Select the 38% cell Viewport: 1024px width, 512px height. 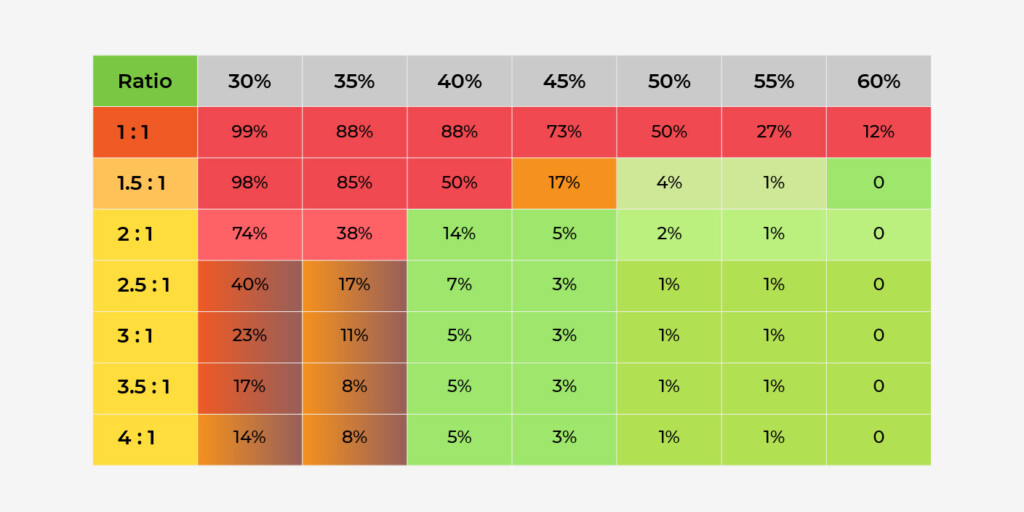[354, 234]
